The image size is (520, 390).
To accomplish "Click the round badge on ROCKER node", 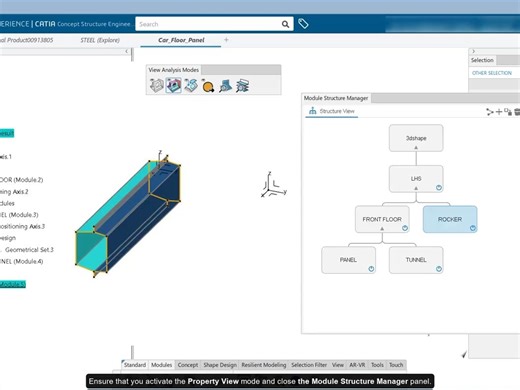I will (x=473, y=228).
